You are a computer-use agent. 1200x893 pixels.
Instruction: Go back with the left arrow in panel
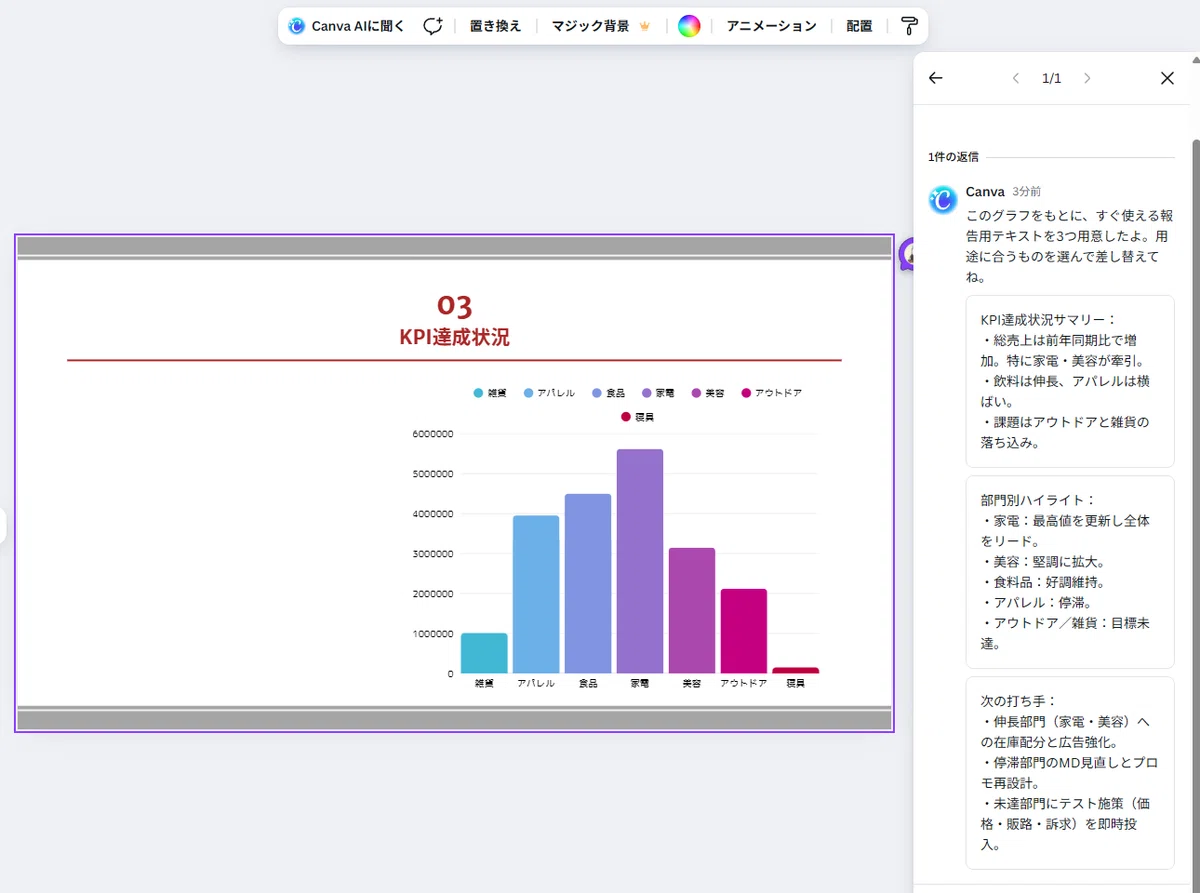point(936,78)
